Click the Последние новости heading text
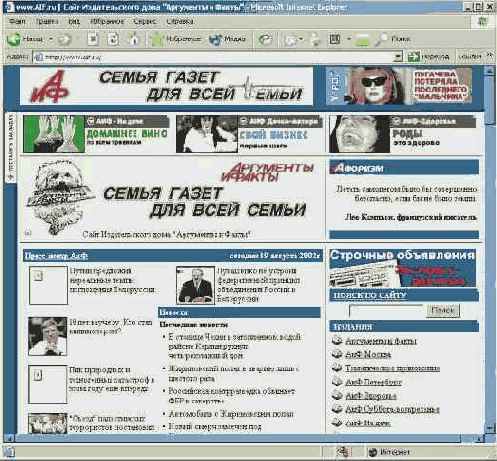The image size is (497, 461). (x=194, y=324)
